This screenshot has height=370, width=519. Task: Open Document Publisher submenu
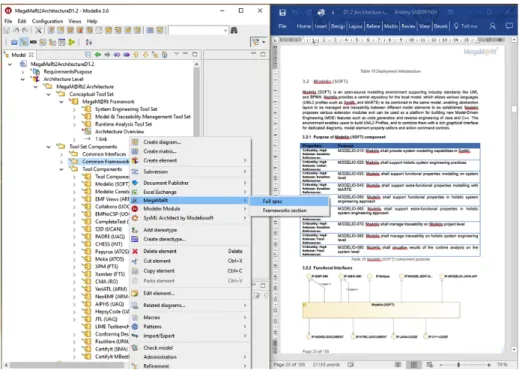tap(191, 183)
